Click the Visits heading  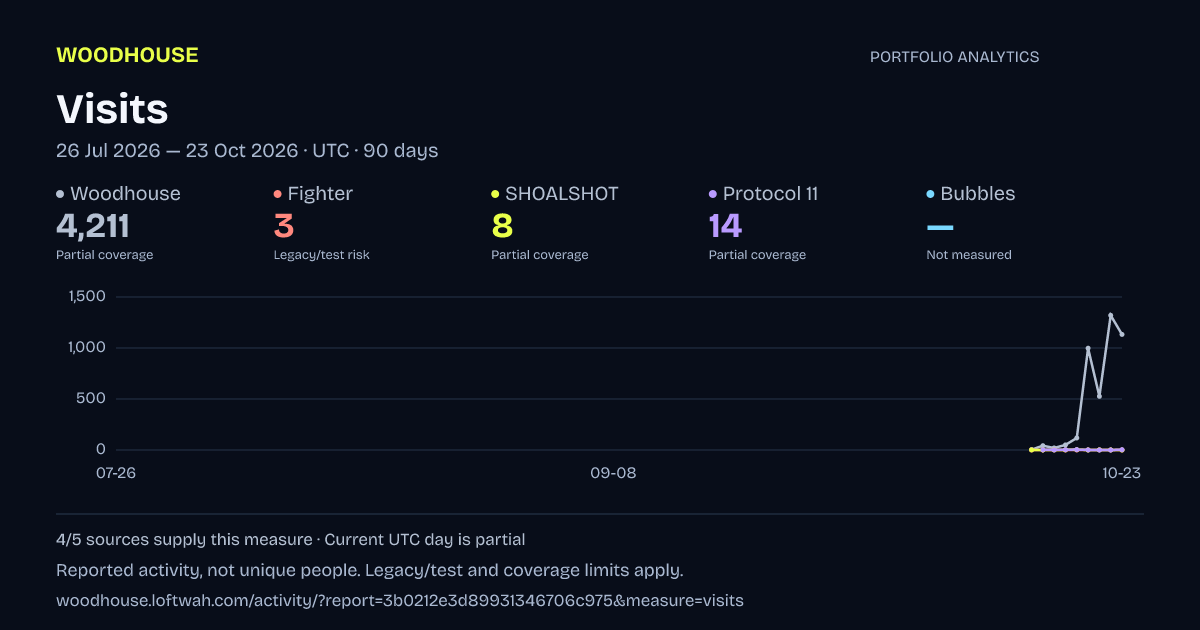click(112, 109)
